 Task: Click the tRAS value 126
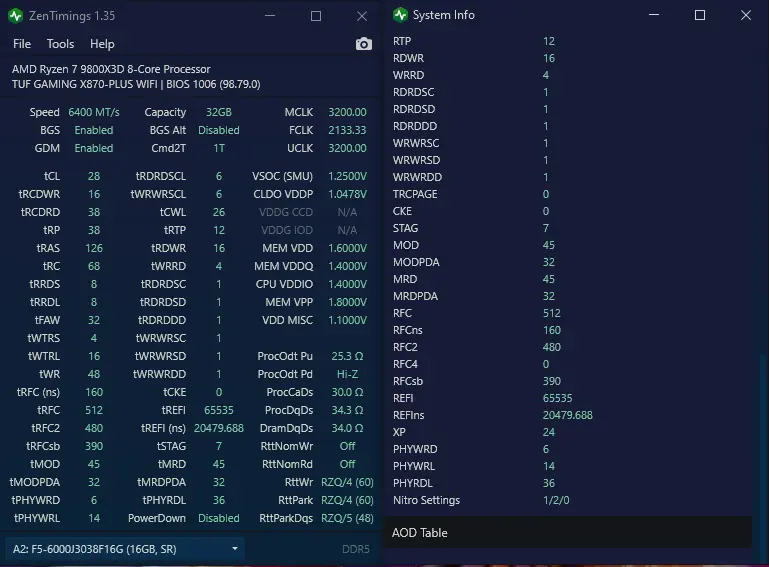click(94, 248)
